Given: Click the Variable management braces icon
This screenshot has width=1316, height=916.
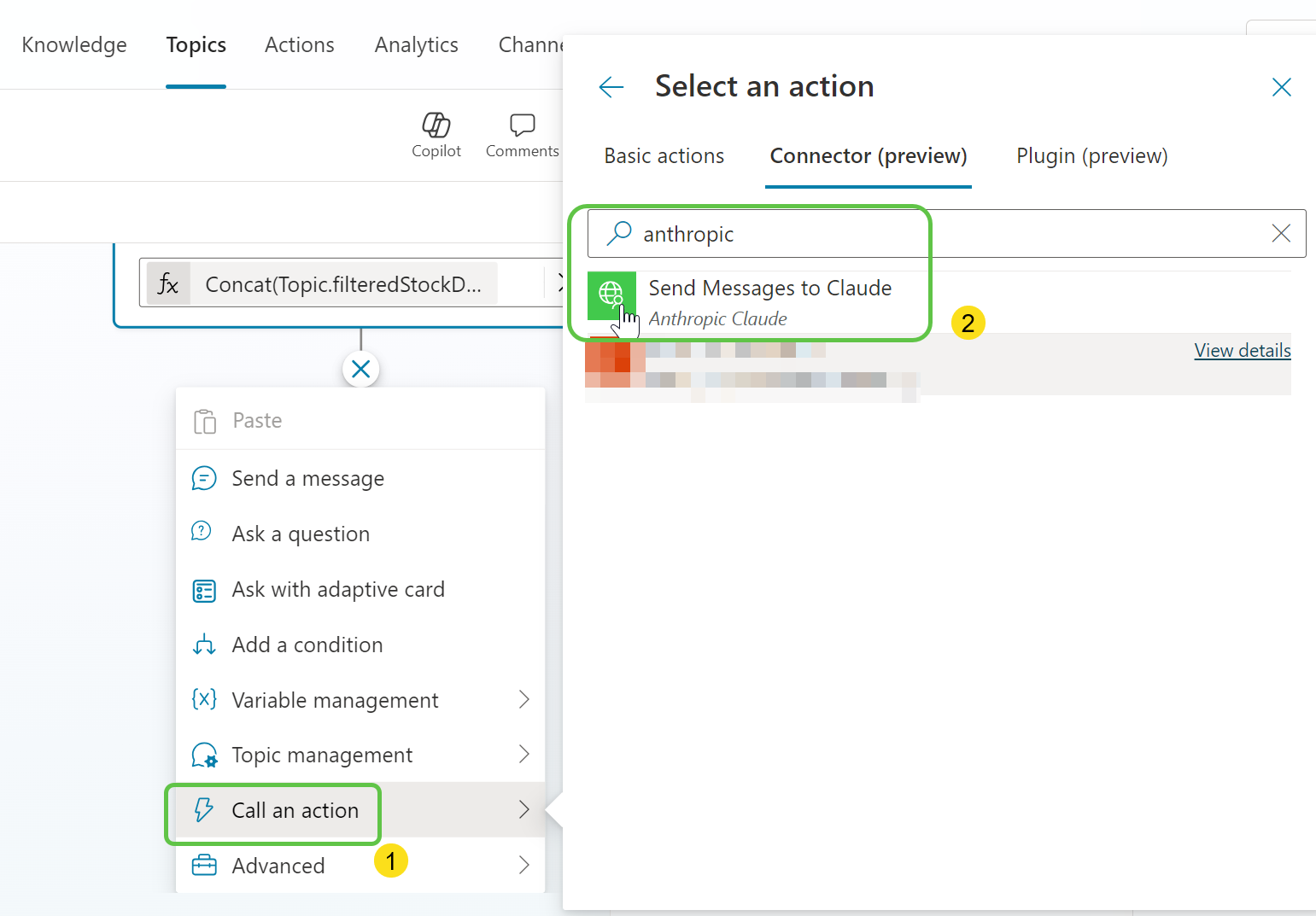Looking at the screenshot, I should coord(204,700).
